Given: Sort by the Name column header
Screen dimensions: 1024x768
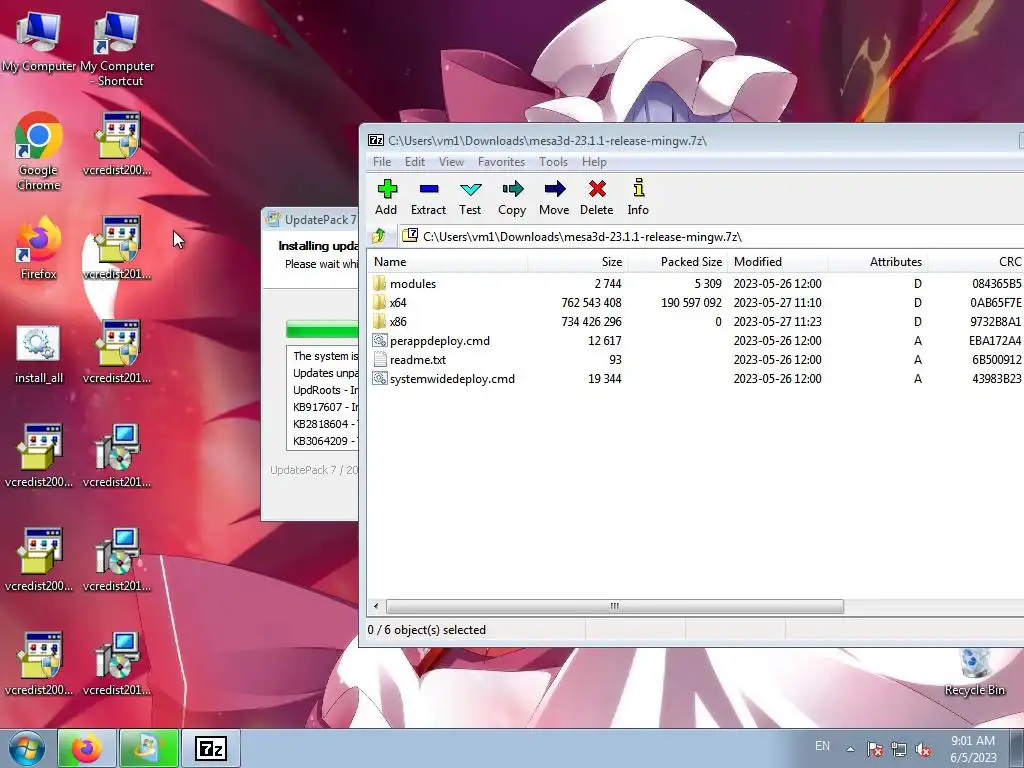Looking at the screenshot, I should click(x=448, y=262).
